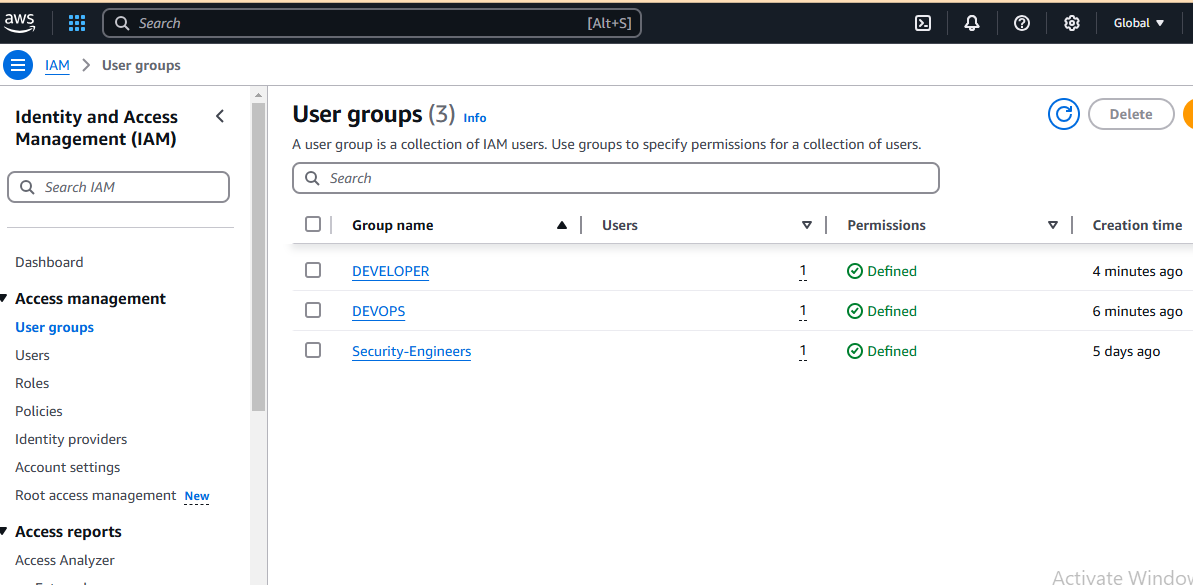
Task: Open Access Analyzer in the sidebar
Action: [65, 560]
